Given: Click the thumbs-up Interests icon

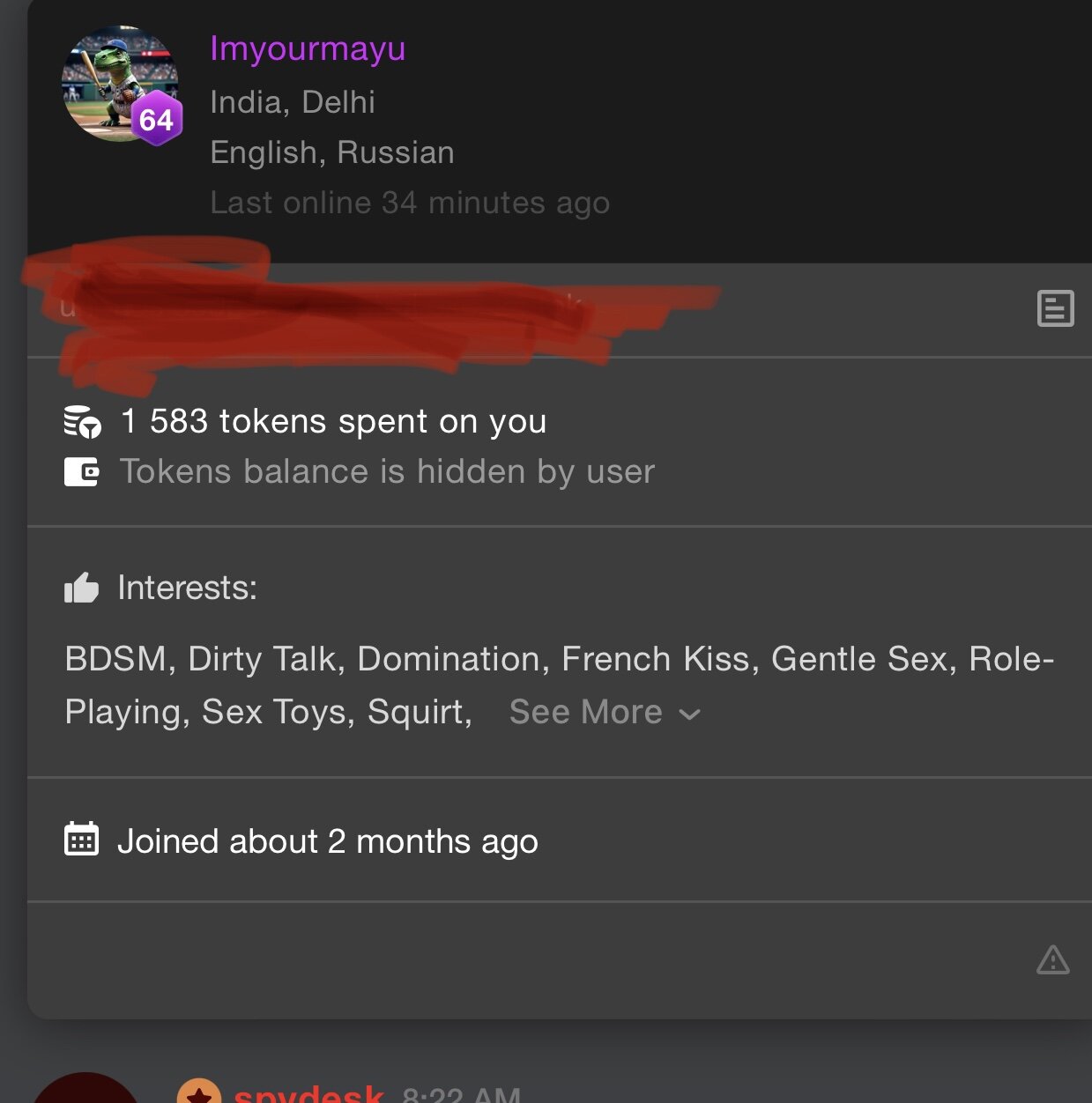Looking at the screenshot, I should 82,588.
